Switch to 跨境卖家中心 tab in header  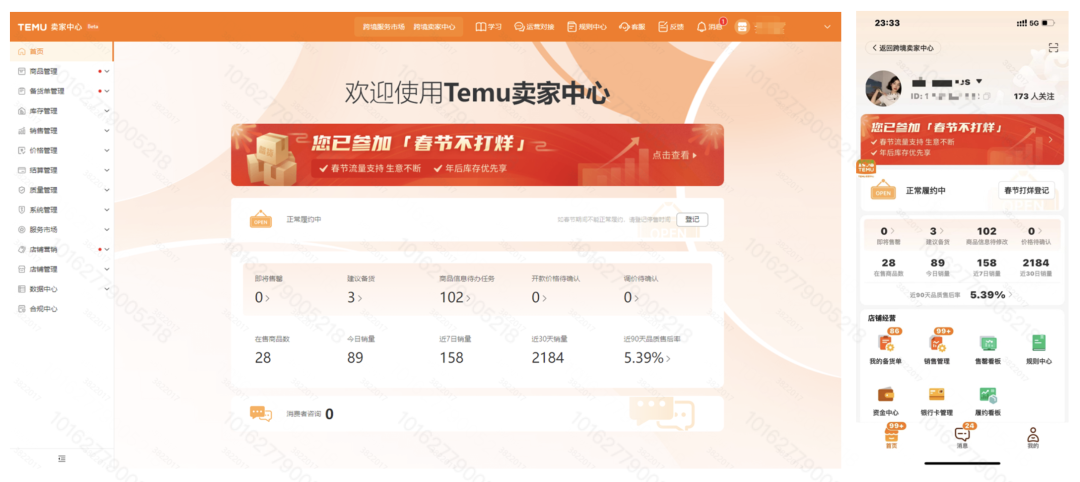(x=434, y=27)
